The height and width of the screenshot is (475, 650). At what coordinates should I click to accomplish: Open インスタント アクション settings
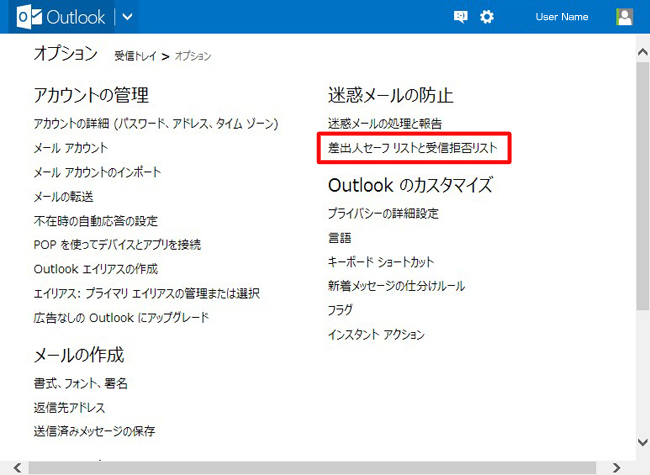point(376,335)
